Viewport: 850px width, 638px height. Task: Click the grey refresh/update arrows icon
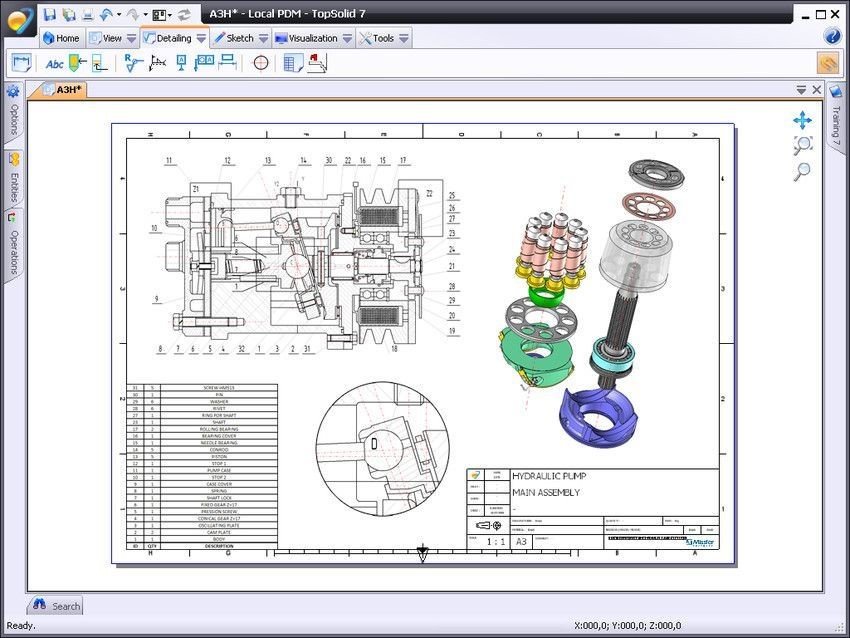click(184, 15)
